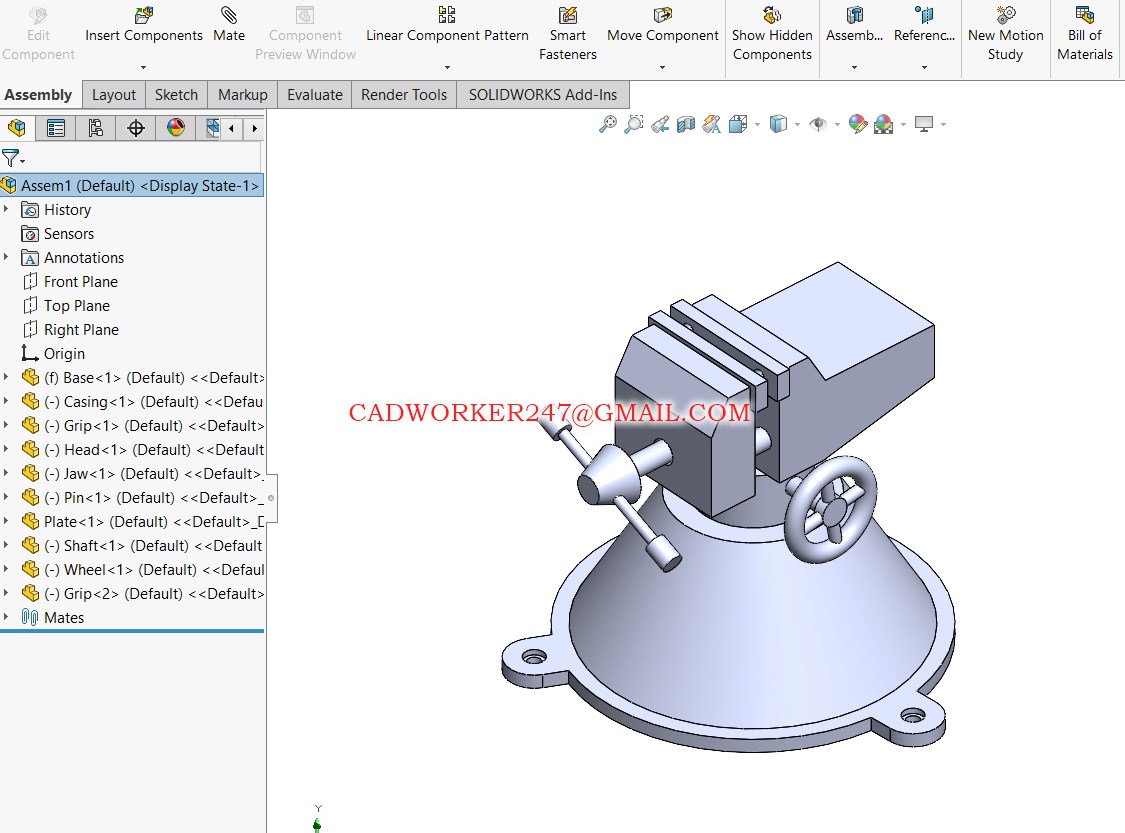Toggle the Section View icon
The width and height of the screenshot is (1125, 833).
click(x=686, y=124)
